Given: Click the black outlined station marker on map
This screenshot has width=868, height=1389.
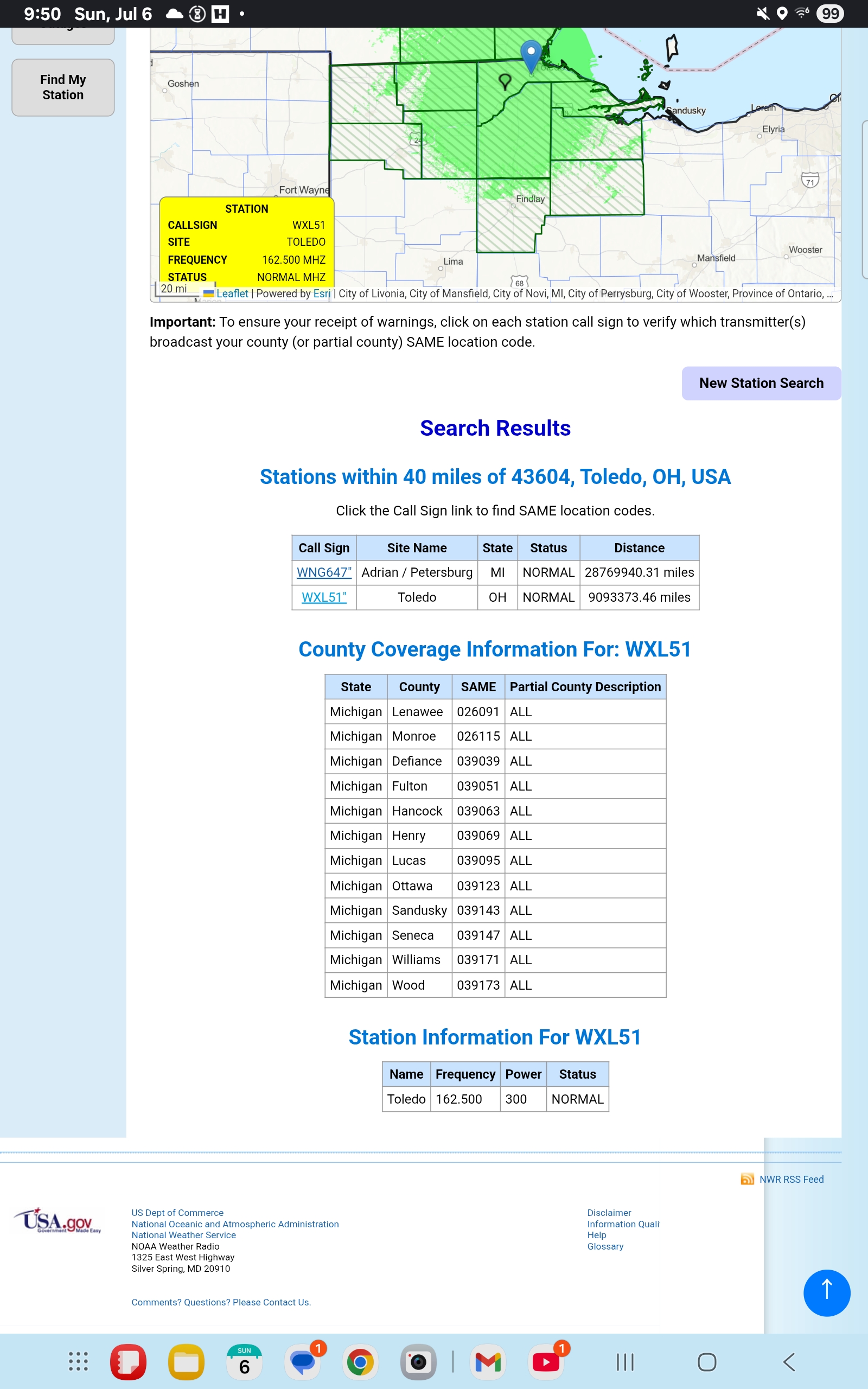Looking at the screenshot, I should pyautogui.click(x=505, y=81).
